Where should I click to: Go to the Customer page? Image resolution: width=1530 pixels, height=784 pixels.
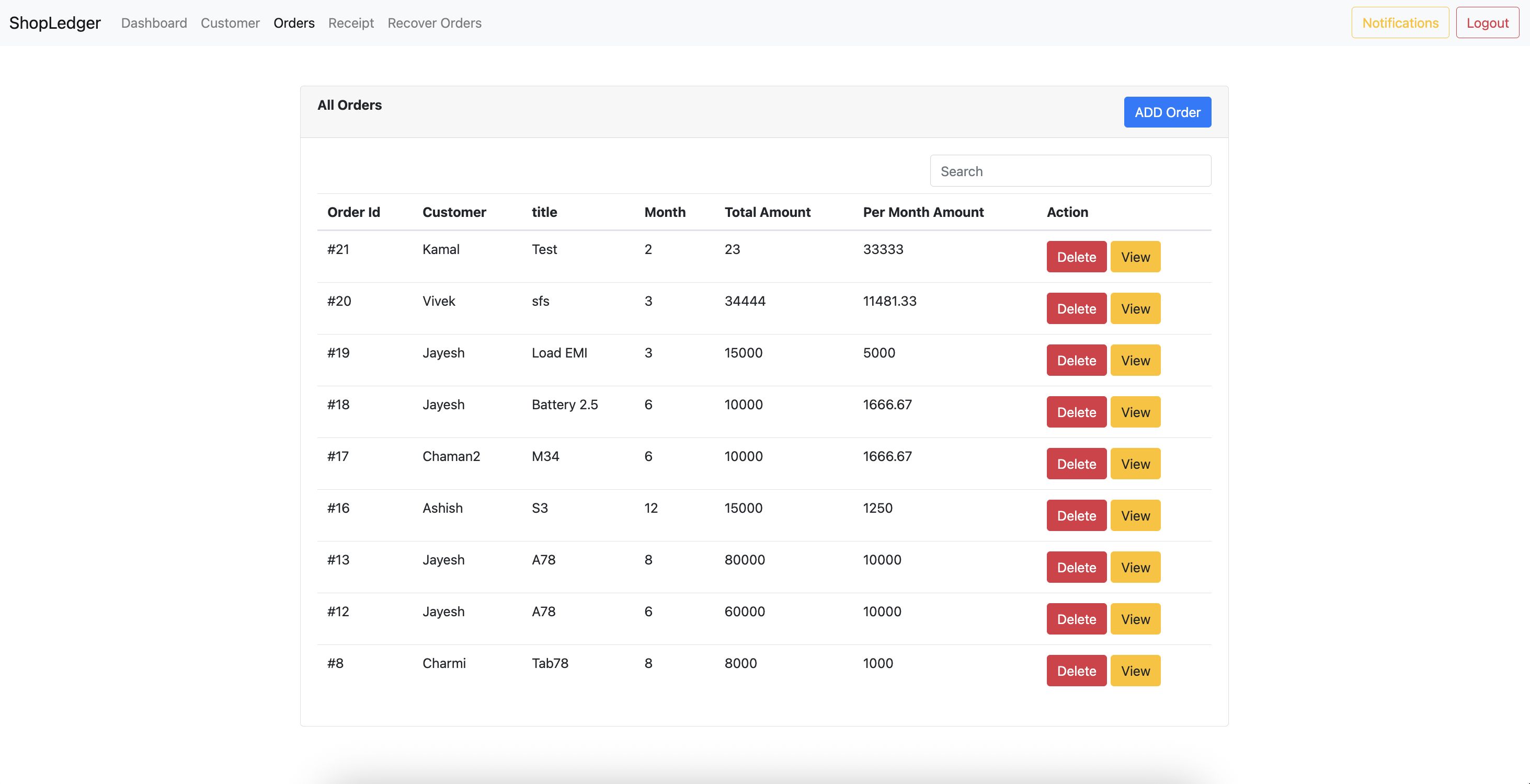pos(230,22)
